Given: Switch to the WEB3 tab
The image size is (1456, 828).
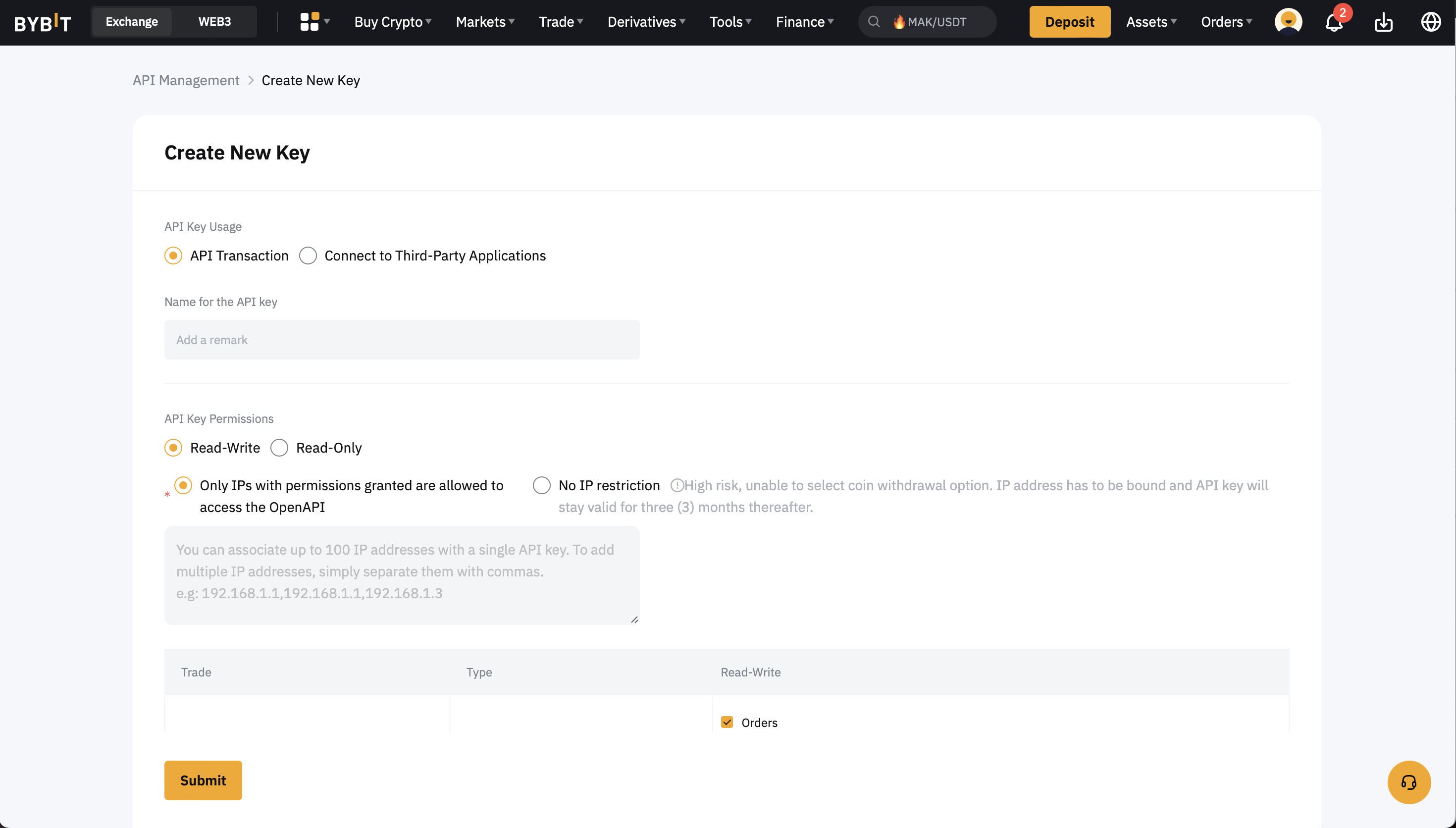Looking at the screenshot, I should pyautogui.click(x=214, y=22).
